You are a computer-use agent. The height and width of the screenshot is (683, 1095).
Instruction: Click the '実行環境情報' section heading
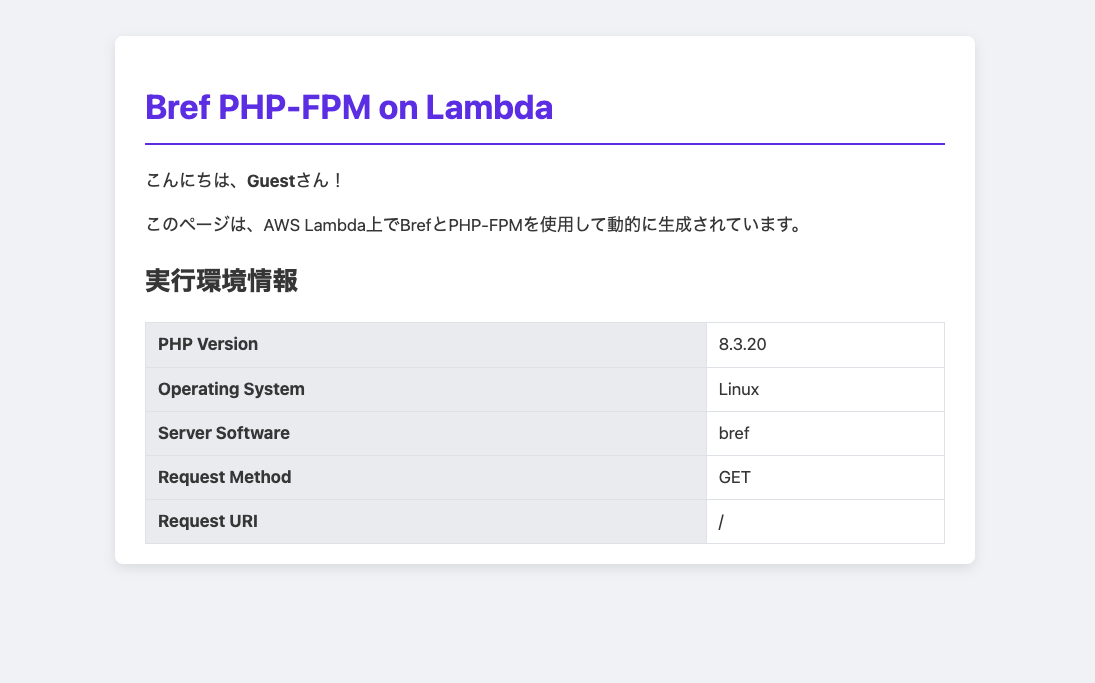click(221, 281)
